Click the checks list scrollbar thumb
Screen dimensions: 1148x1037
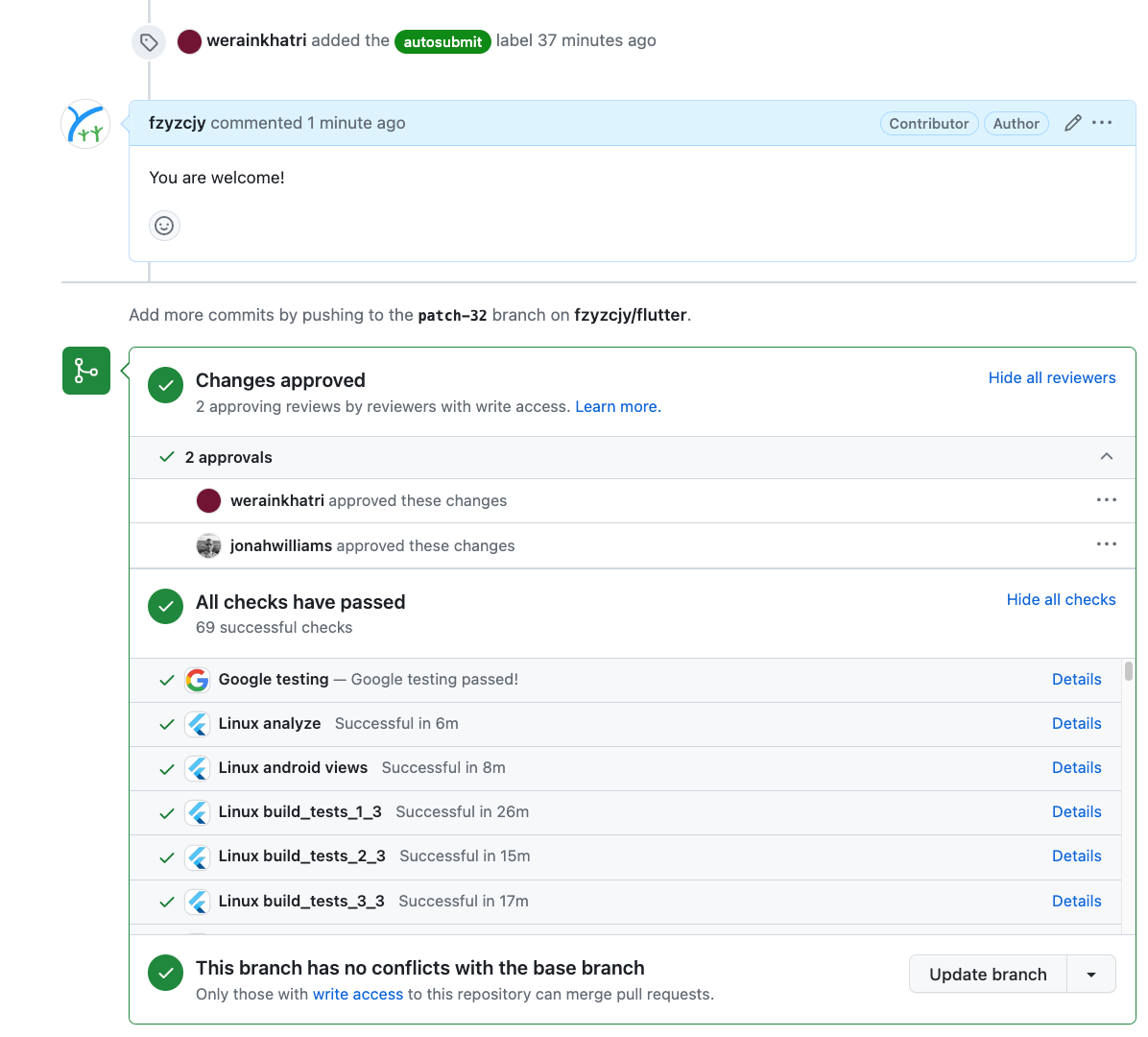1128,671
